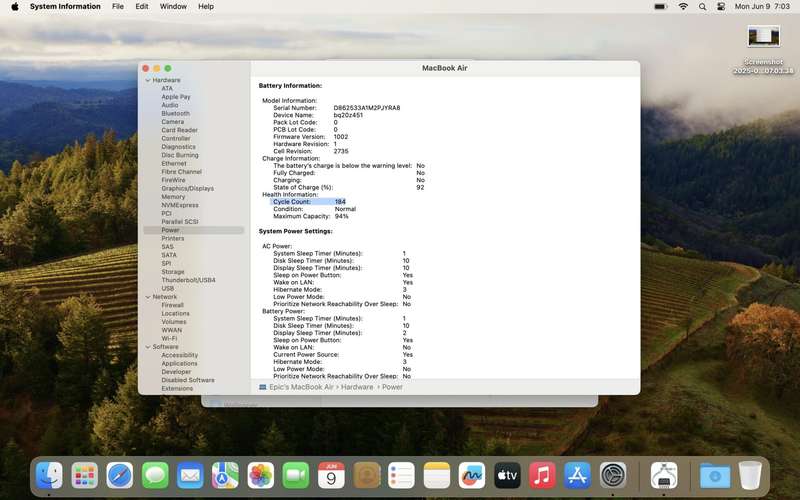Open Music app in the Dock

(542, 475)
